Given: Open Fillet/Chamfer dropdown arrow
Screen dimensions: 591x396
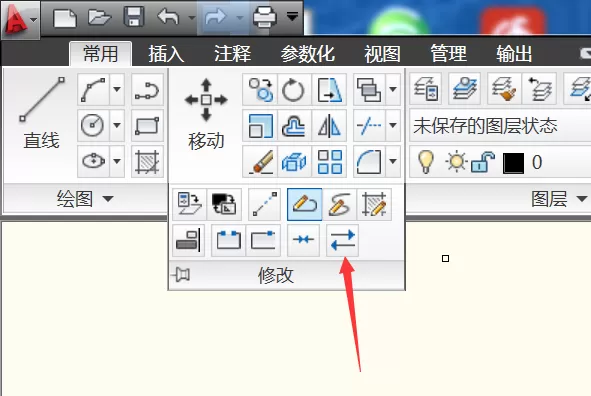Looking at the screenshot, I should 393,162.
